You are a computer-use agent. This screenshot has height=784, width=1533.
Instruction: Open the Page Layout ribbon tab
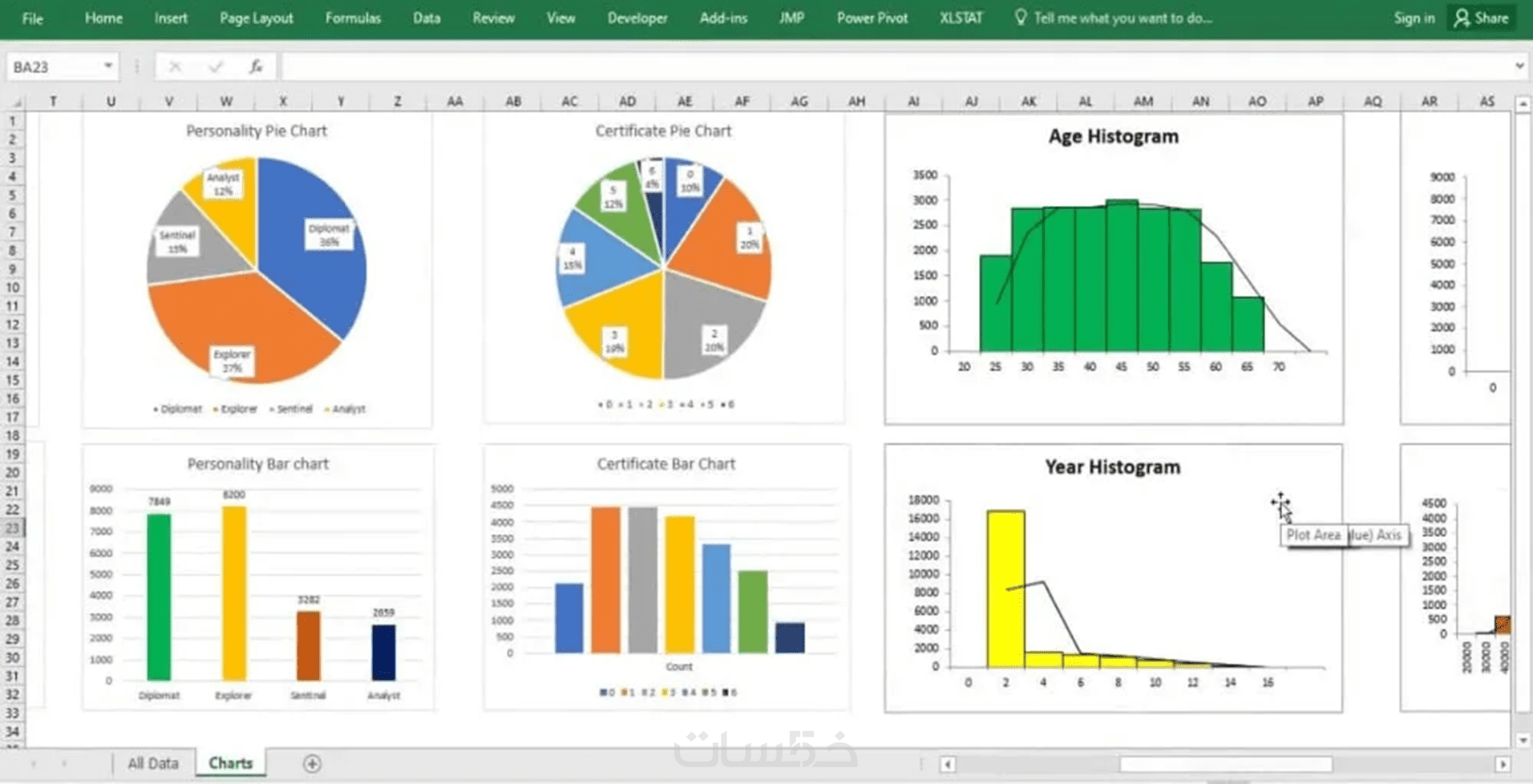257,18
